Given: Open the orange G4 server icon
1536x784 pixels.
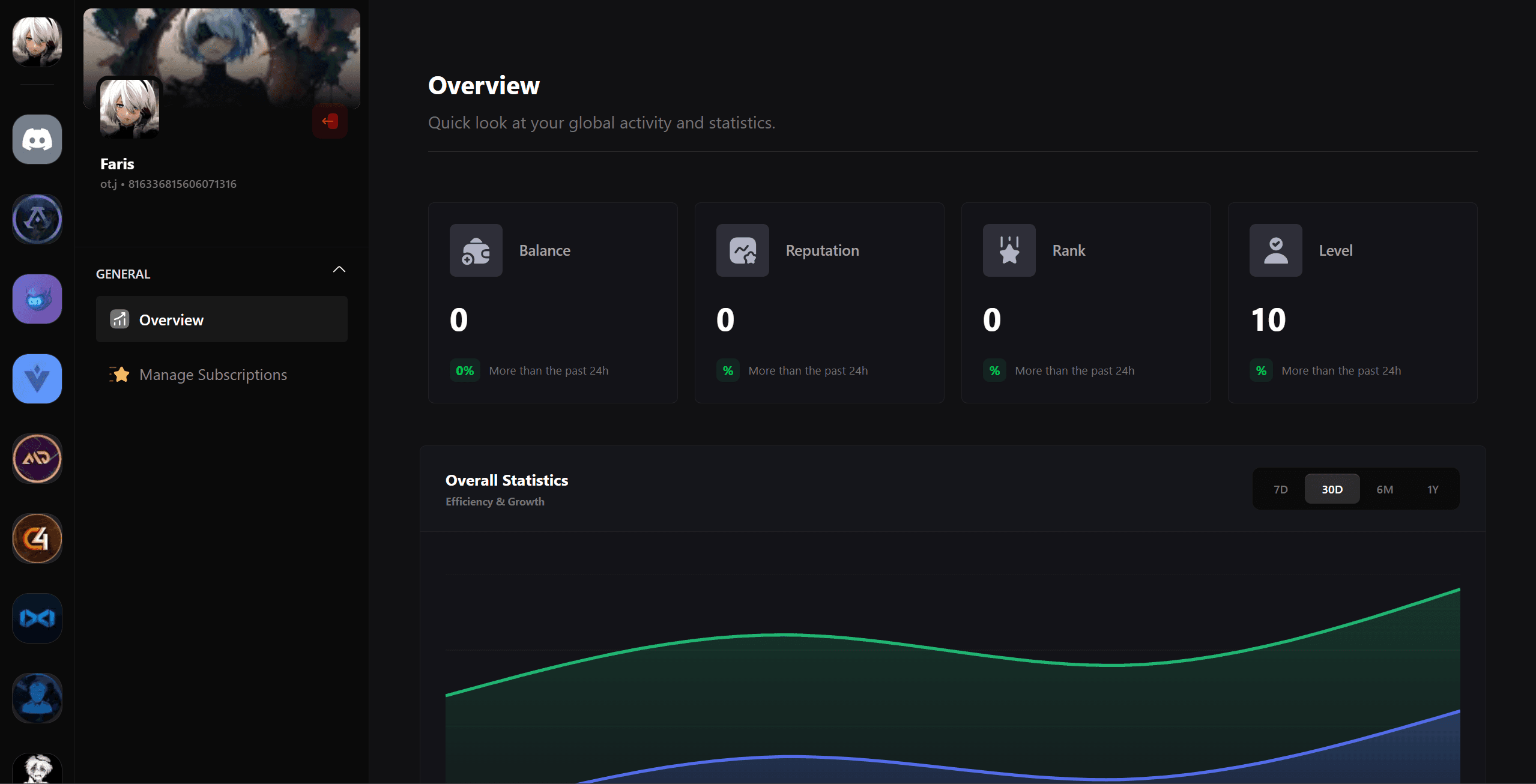Looking at the screenshot, I should click(x=37, y=538).
